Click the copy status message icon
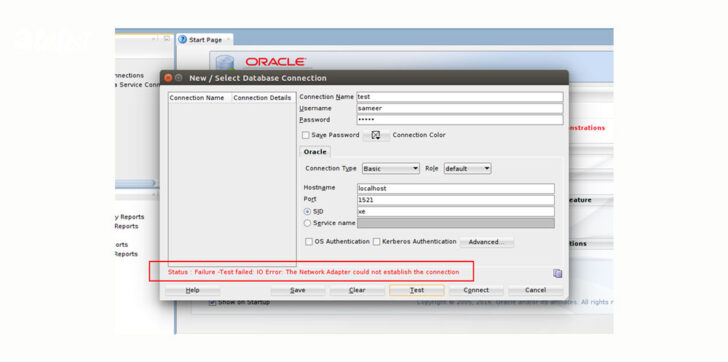 [558, 273]
